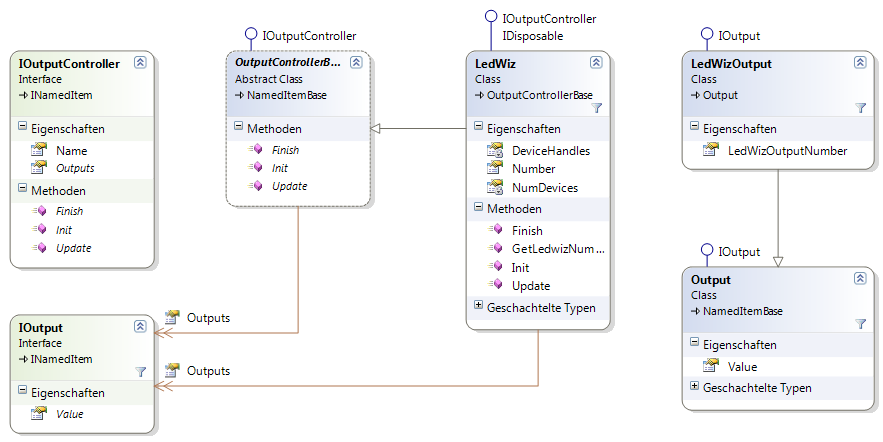The image size is (883, 442).
Task: Click interface lollipop above OutputControllerBase
Action: (251, 34)
